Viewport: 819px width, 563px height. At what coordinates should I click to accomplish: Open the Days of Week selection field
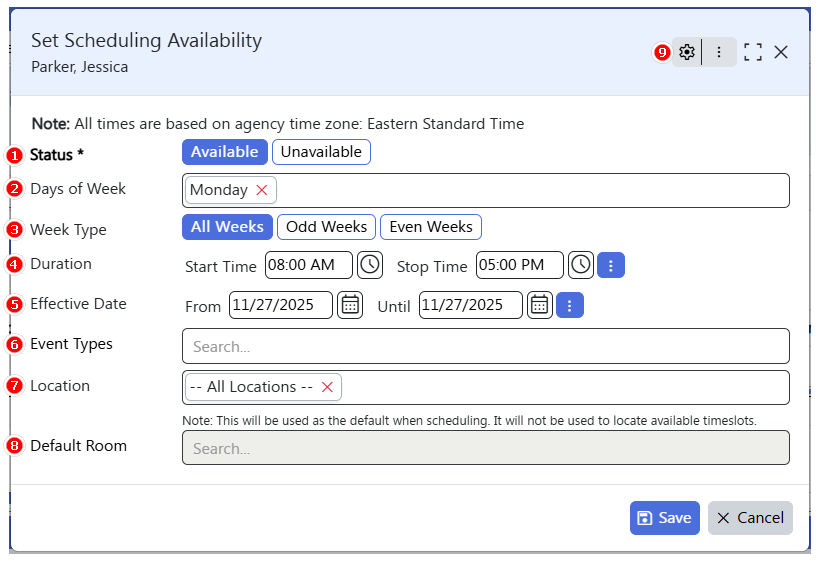(x=486, y=191)
